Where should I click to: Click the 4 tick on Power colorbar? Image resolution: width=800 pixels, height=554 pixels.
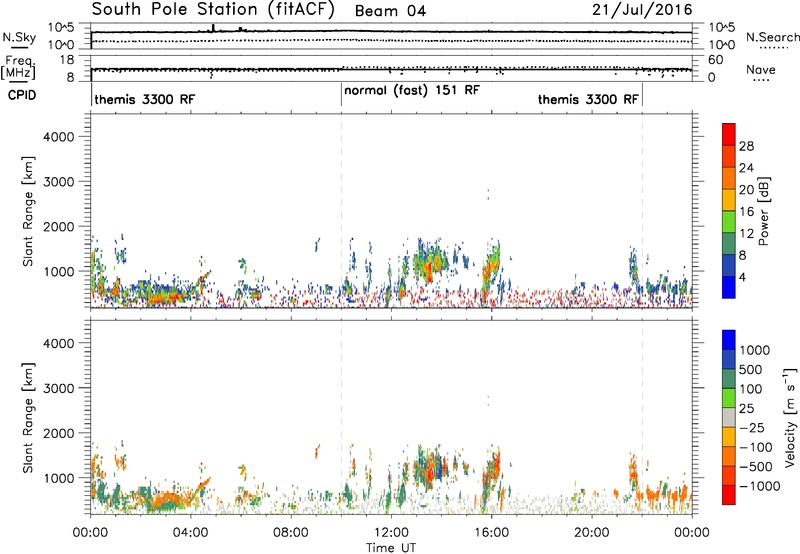pos(743,277)
